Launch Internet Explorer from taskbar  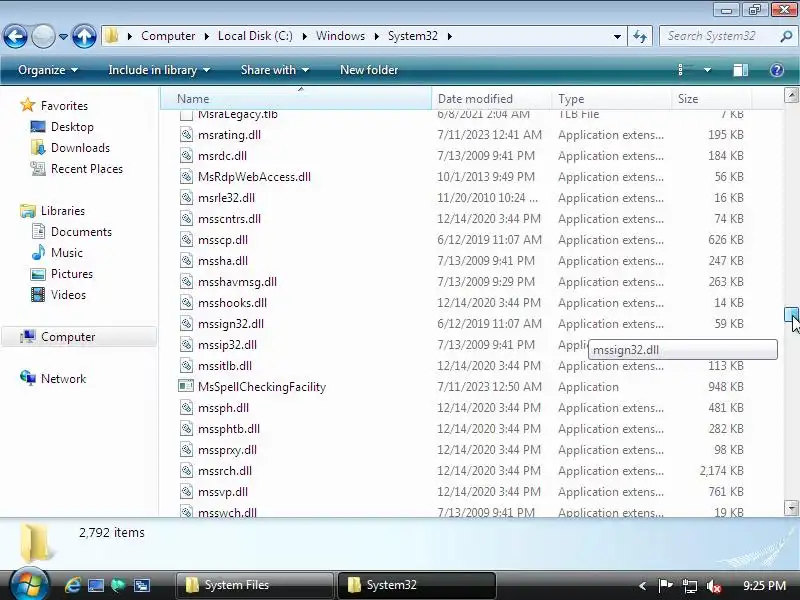pyautogui.click(x=72, y=585)
